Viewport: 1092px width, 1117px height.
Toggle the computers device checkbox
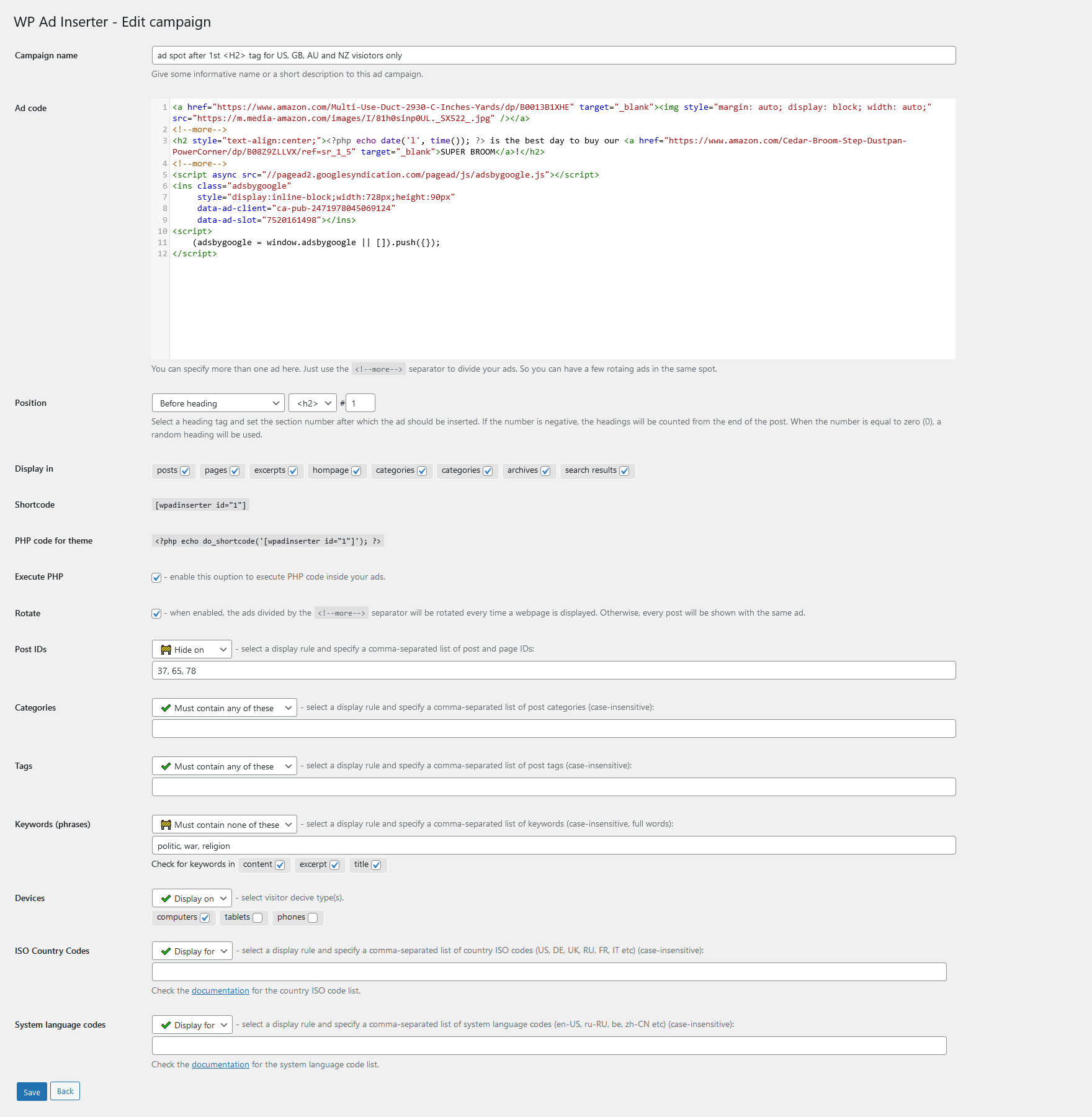tap(205, 918)
